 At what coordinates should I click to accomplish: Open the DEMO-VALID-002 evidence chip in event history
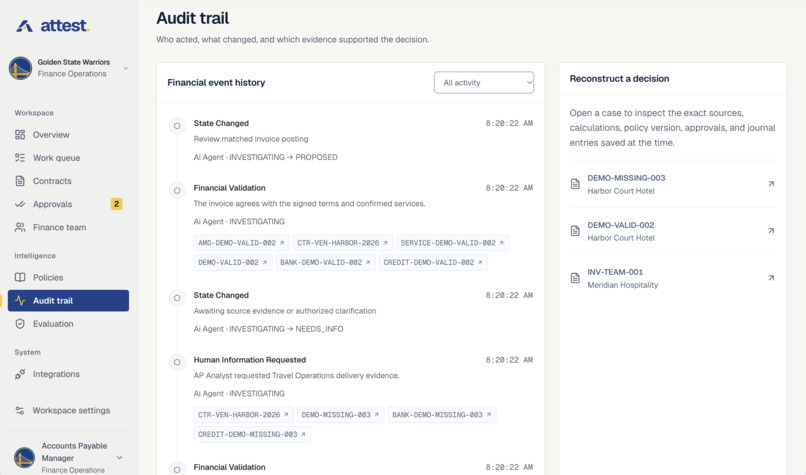click(232, 262)
